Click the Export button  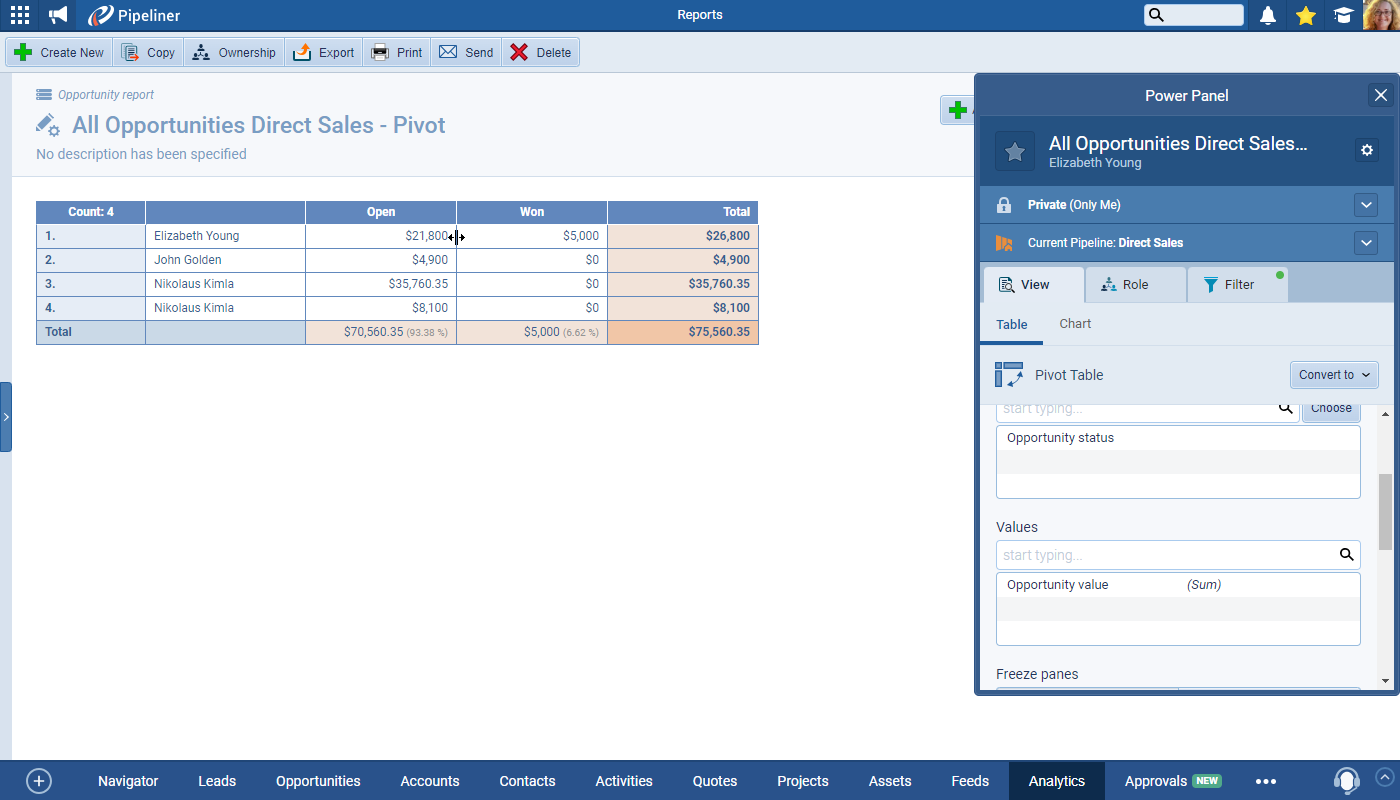(324, 53)
